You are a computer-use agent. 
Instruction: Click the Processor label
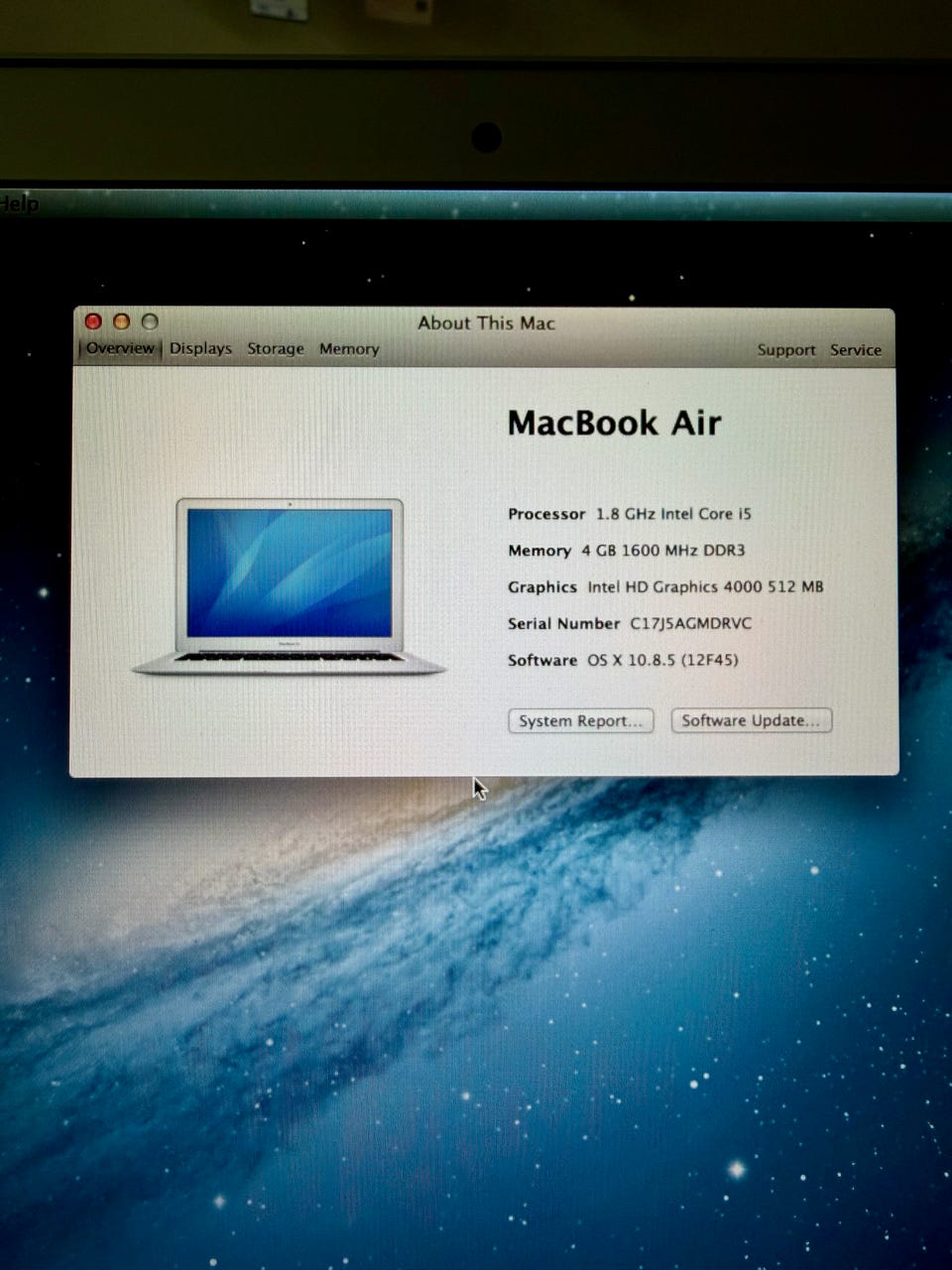click(x=546, y=514)
